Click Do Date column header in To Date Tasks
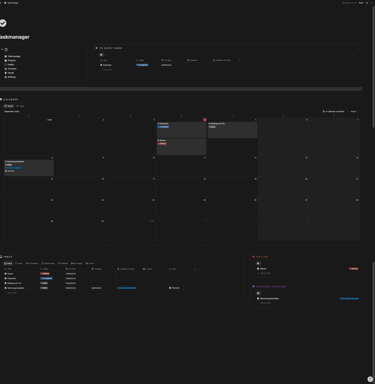375x384 pixels. tap(166, 60)
